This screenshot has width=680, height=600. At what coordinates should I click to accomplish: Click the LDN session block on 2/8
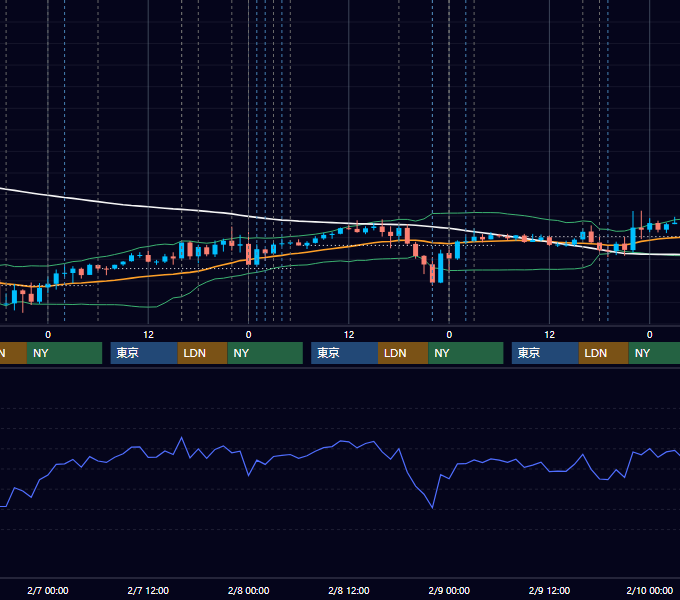(403, 353)
